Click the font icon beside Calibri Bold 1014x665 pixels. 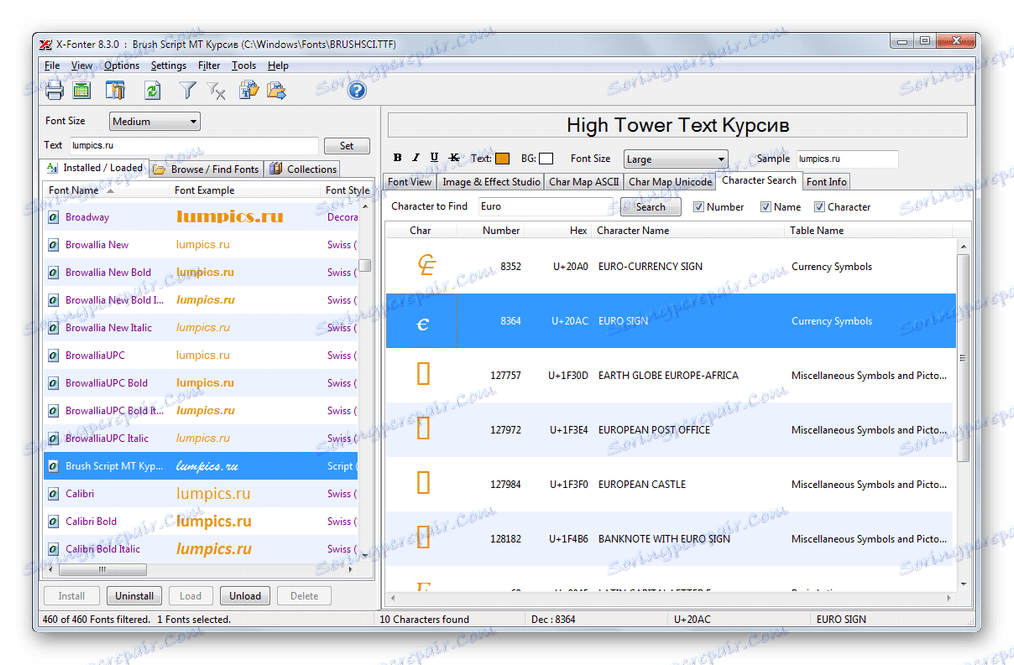54,521
